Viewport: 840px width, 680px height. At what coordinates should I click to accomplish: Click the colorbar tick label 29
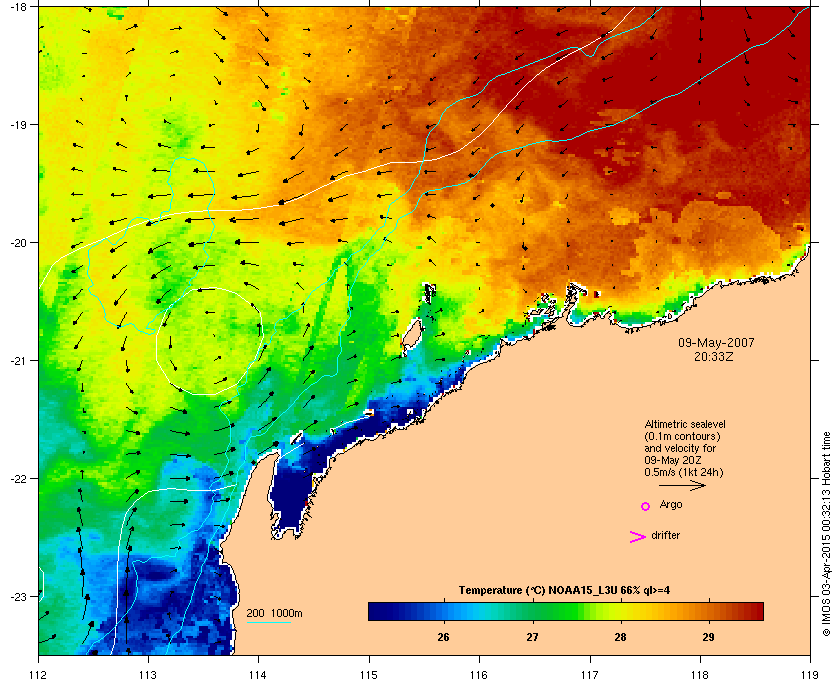[x=709, y=637]
